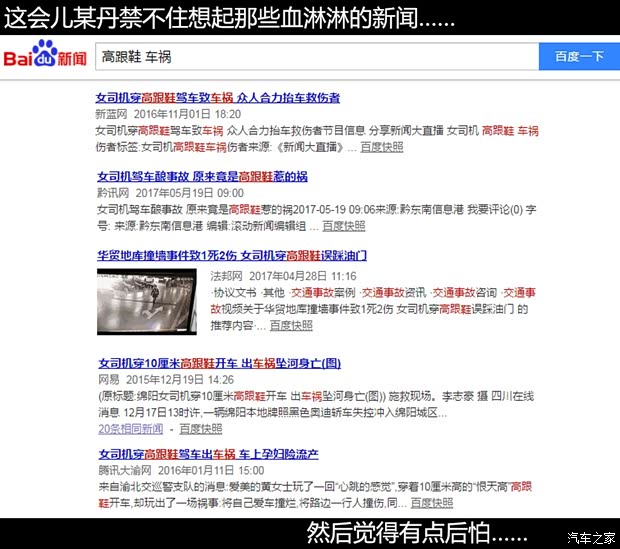Click the 百度一下 search button
Image resolution: width=620 pixels, height=549 pixels.
point(579,57)
